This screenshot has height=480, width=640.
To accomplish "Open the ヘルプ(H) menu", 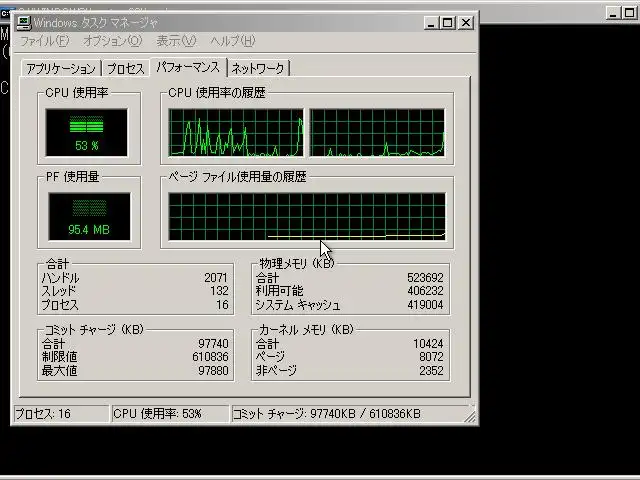I will pos(233,41).
